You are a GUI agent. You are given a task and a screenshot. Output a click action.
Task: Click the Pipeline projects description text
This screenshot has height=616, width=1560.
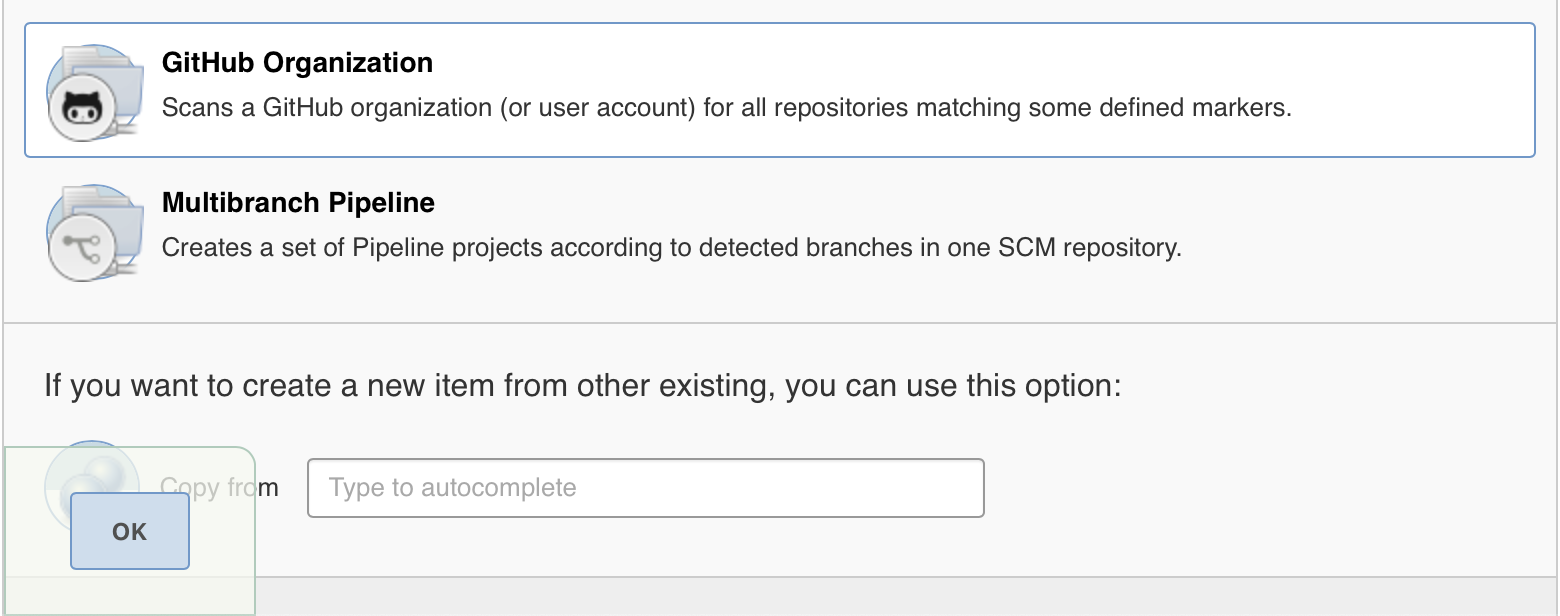[672, 247]
